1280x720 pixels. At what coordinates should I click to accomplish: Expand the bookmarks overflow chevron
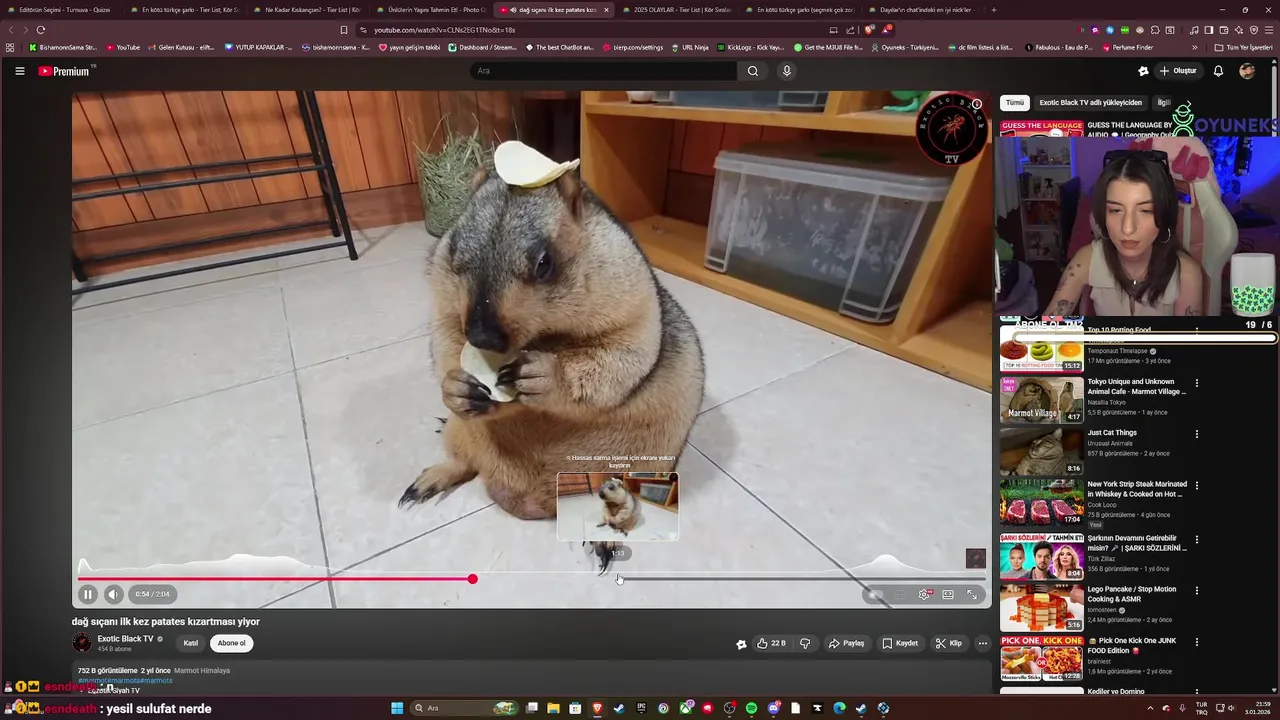(1194, 47)
